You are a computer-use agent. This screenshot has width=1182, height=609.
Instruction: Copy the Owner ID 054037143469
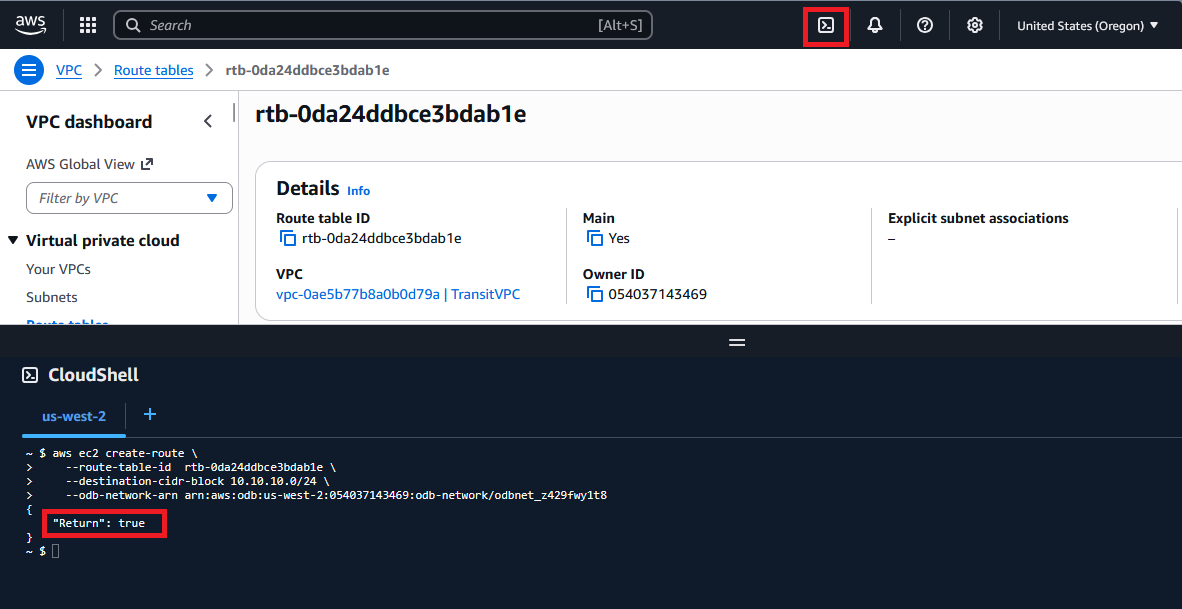[595, 294]
